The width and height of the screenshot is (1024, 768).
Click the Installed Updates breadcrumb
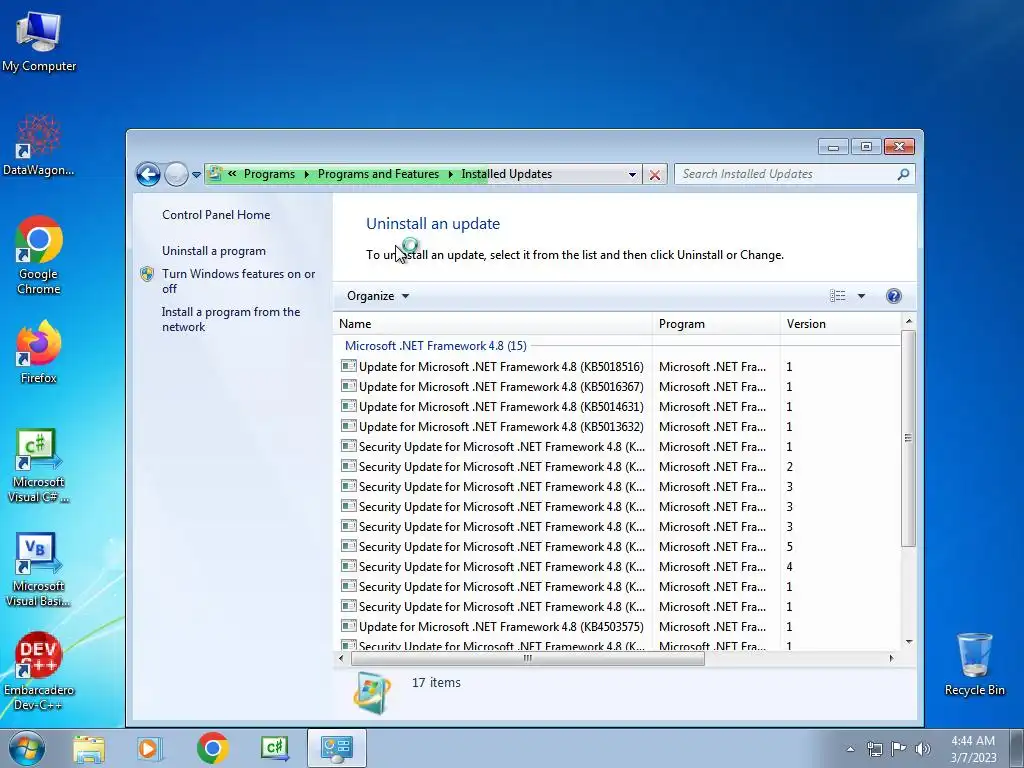pos(506,174)
